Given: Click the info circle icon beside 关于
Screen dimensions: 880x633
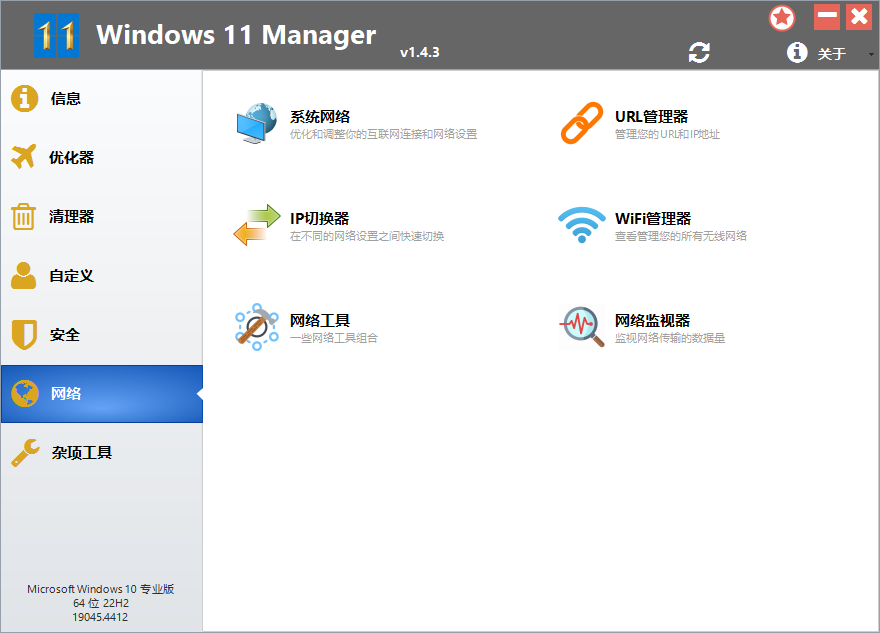Looking at the screenshot, I should pos(797,52).
